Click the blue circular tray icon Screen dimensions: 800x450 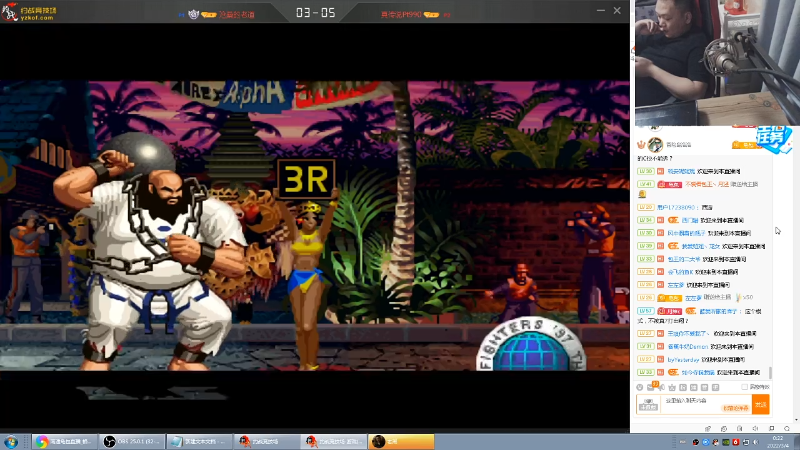click(x=706, y=442)
